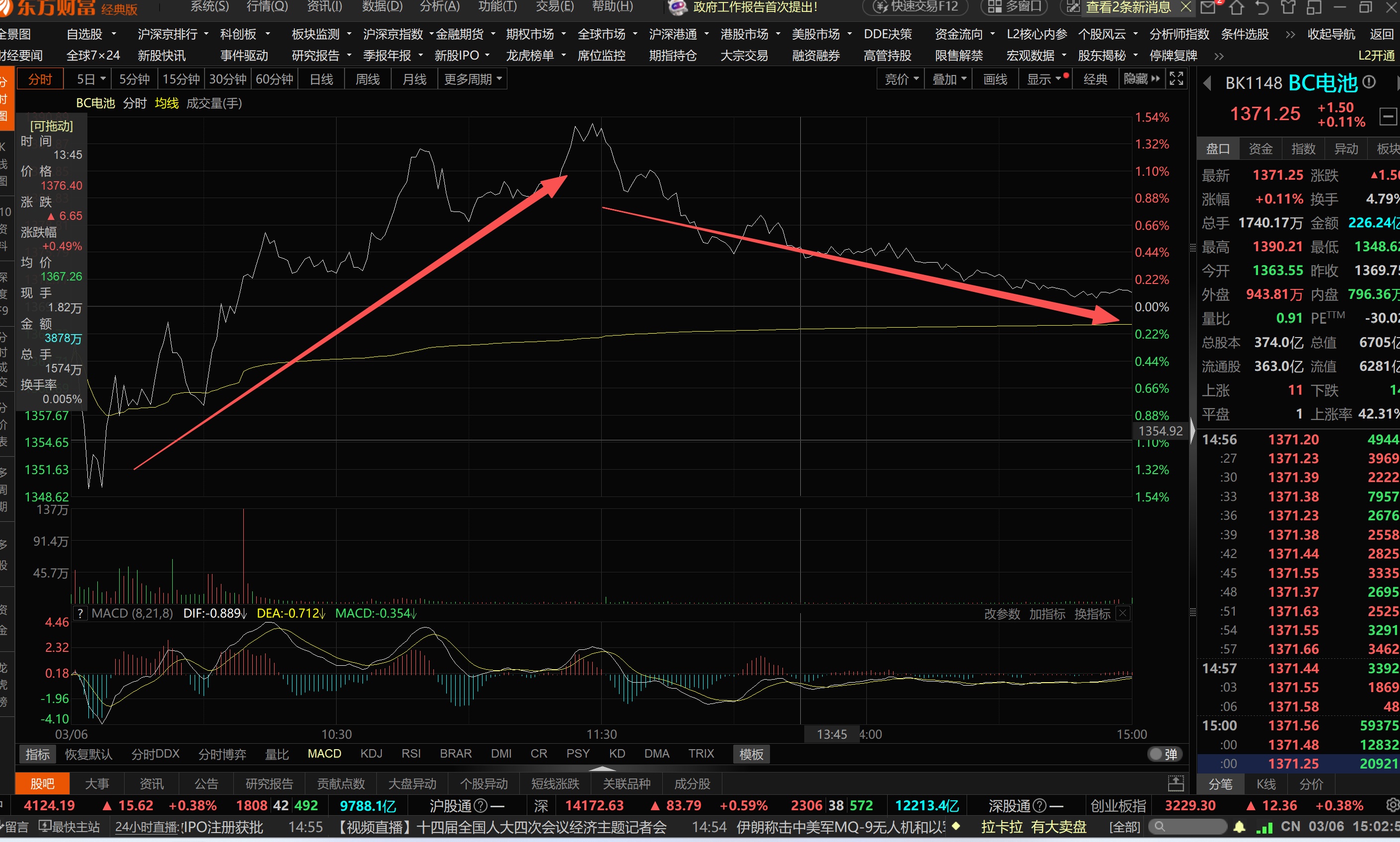Expand the 5日 period dropdown
Screen dimensions: 1400x842
point(103,79)
